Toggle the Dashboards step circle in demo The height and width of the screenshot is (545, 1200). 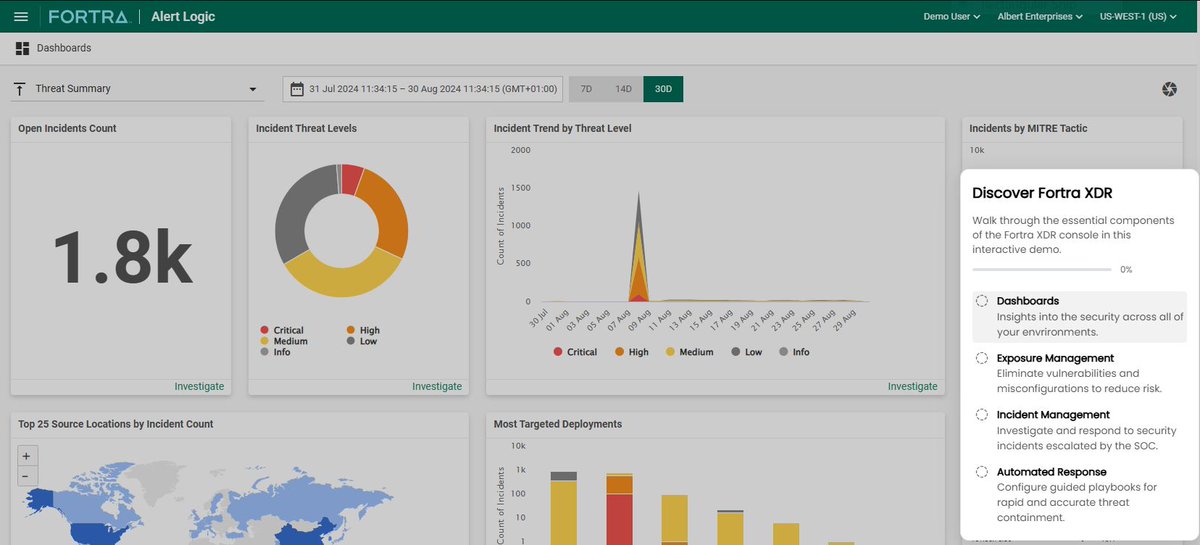tap(982, 301)
